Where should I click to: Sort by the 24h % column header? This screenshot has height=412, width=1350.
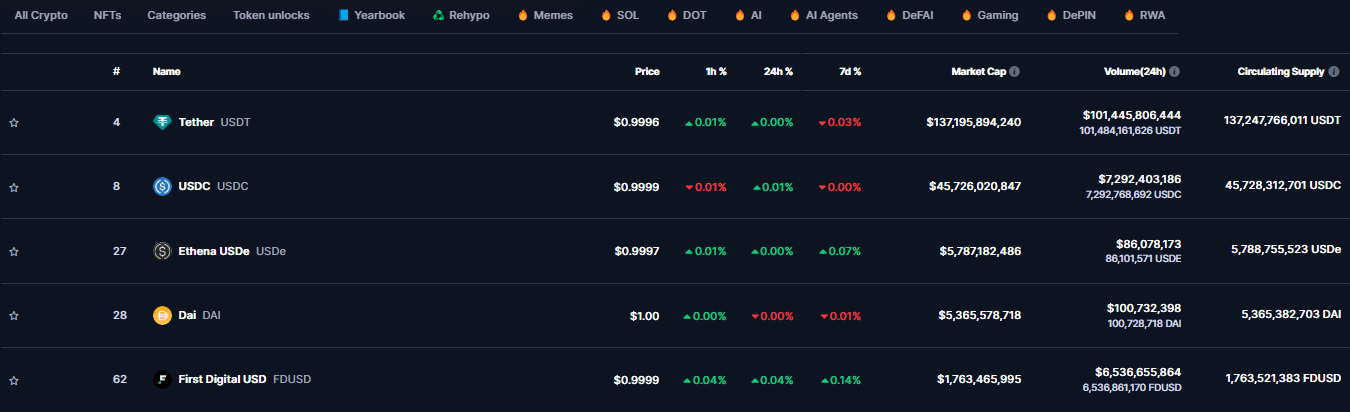point(778,72)
